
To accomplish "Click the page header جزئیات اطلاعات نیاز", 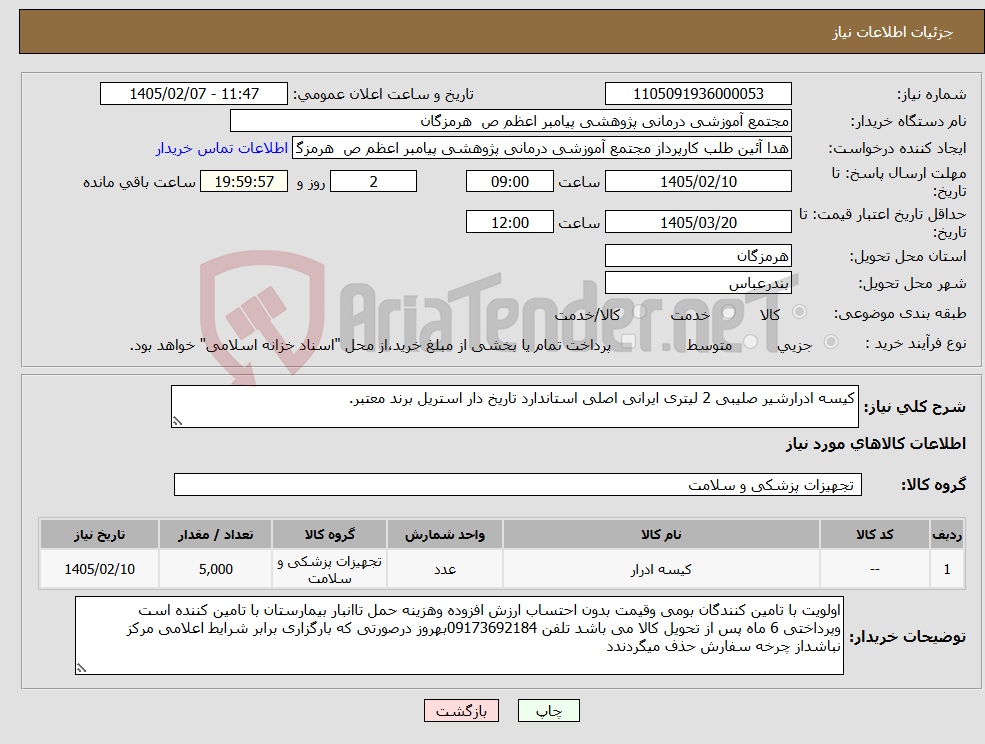I will pyautogui.click(x=893, y=32).
